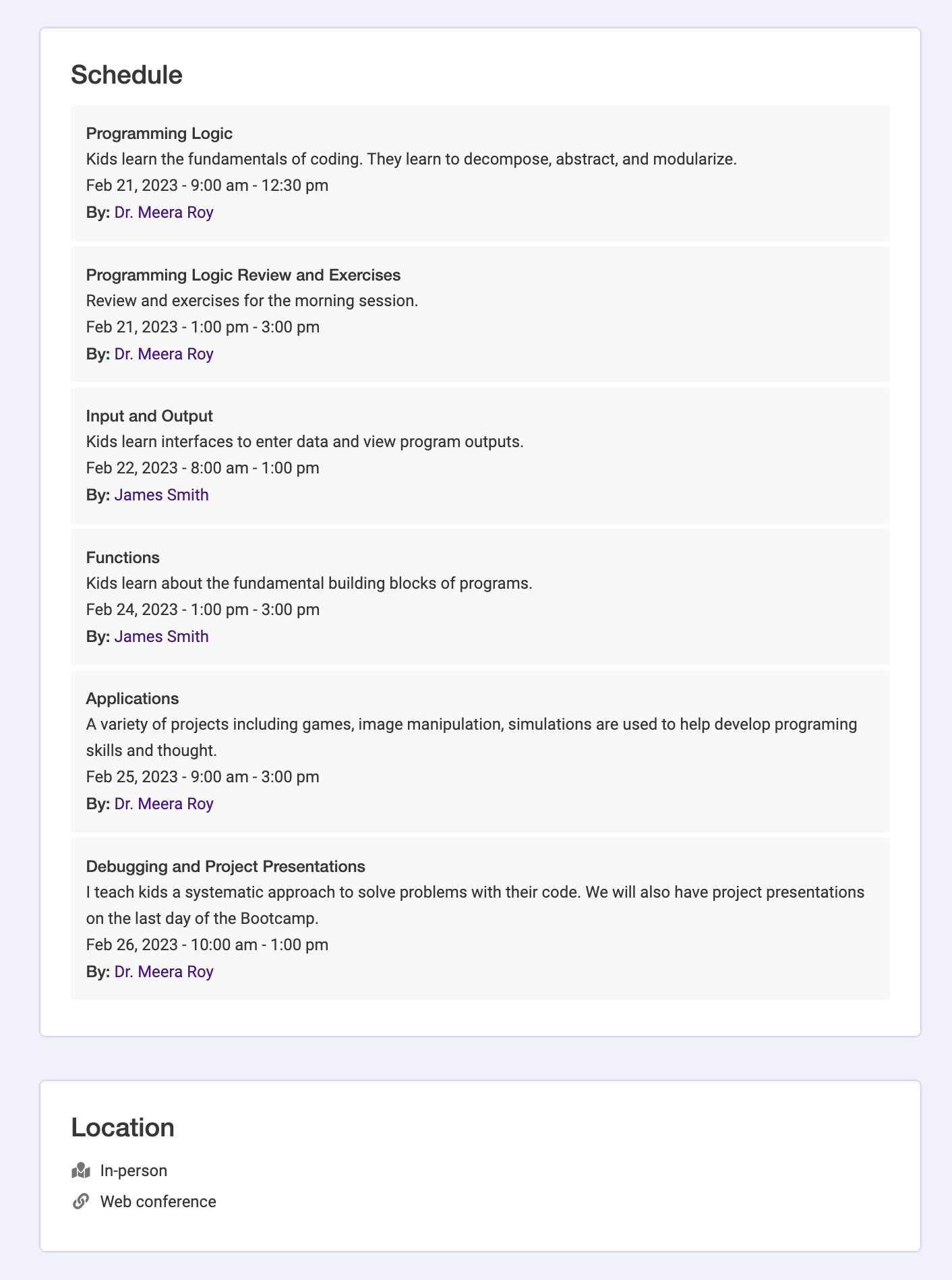Viewport: 952px width, 1280px height.
Task: Select the Input and Output session card
Action: tap(479, 455)
